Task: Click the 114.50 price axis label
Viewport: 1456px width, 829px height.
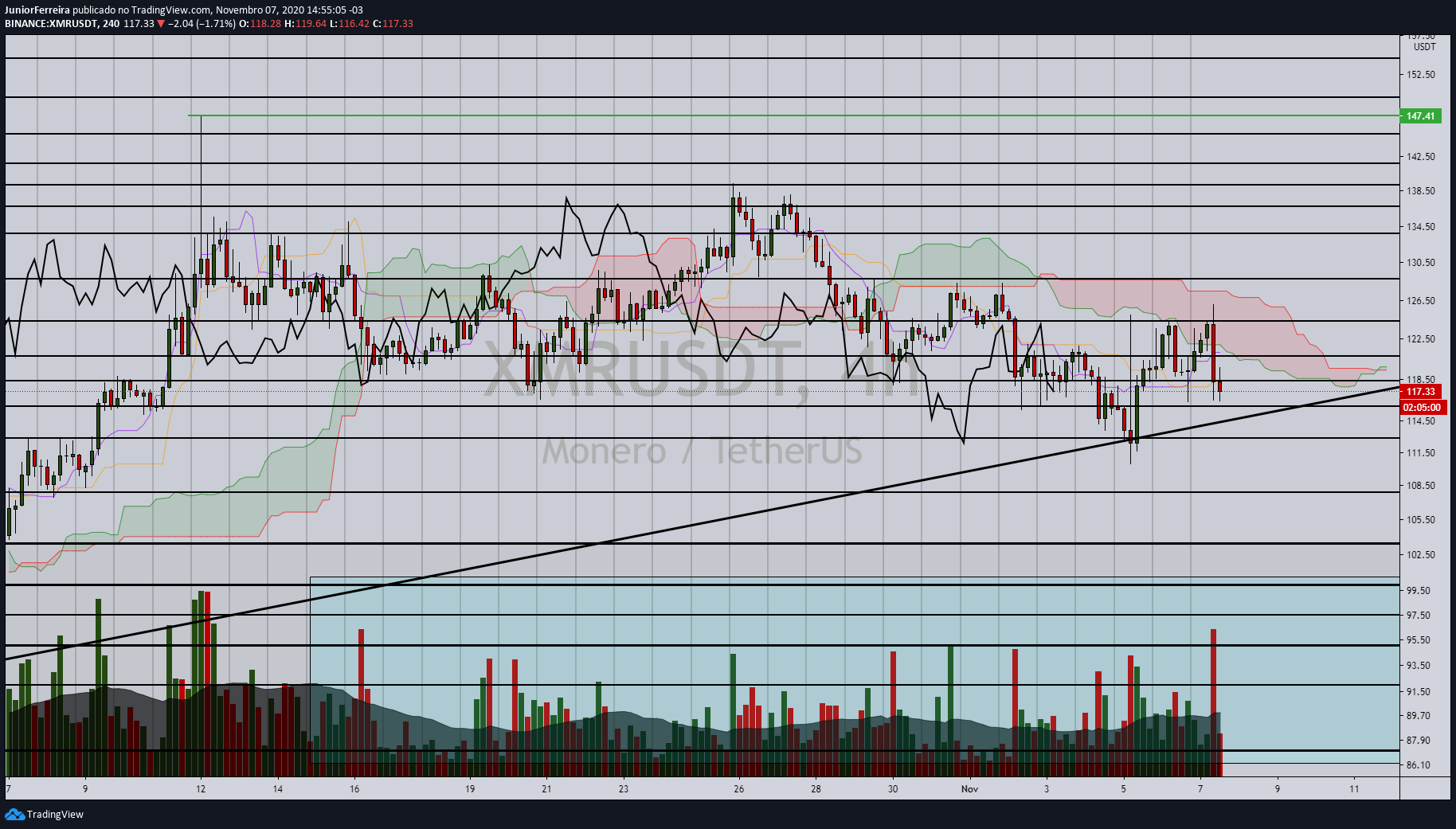Action: coord(1421,421)
